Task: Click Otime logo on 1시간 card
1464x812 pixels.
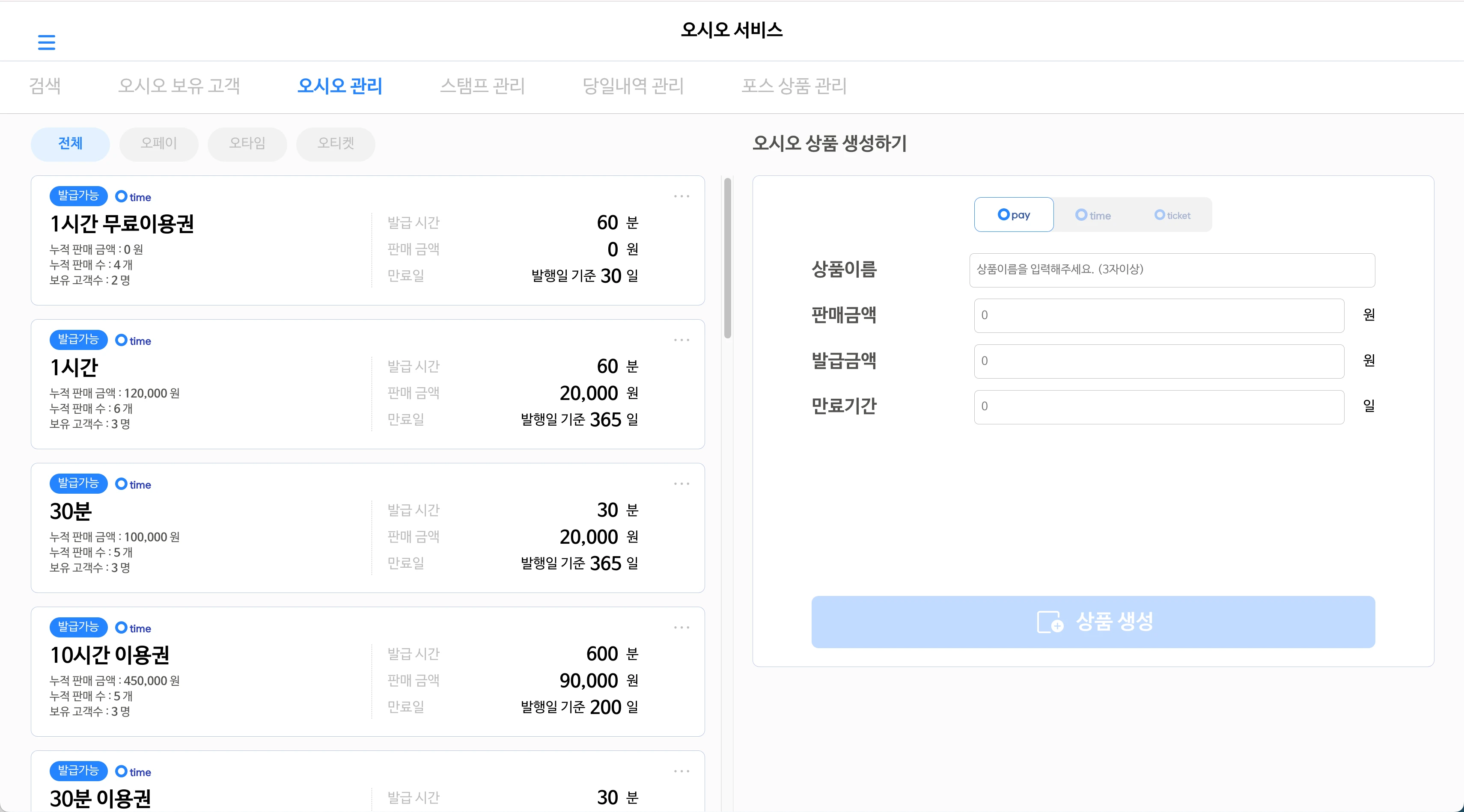Action: [133, 340]
